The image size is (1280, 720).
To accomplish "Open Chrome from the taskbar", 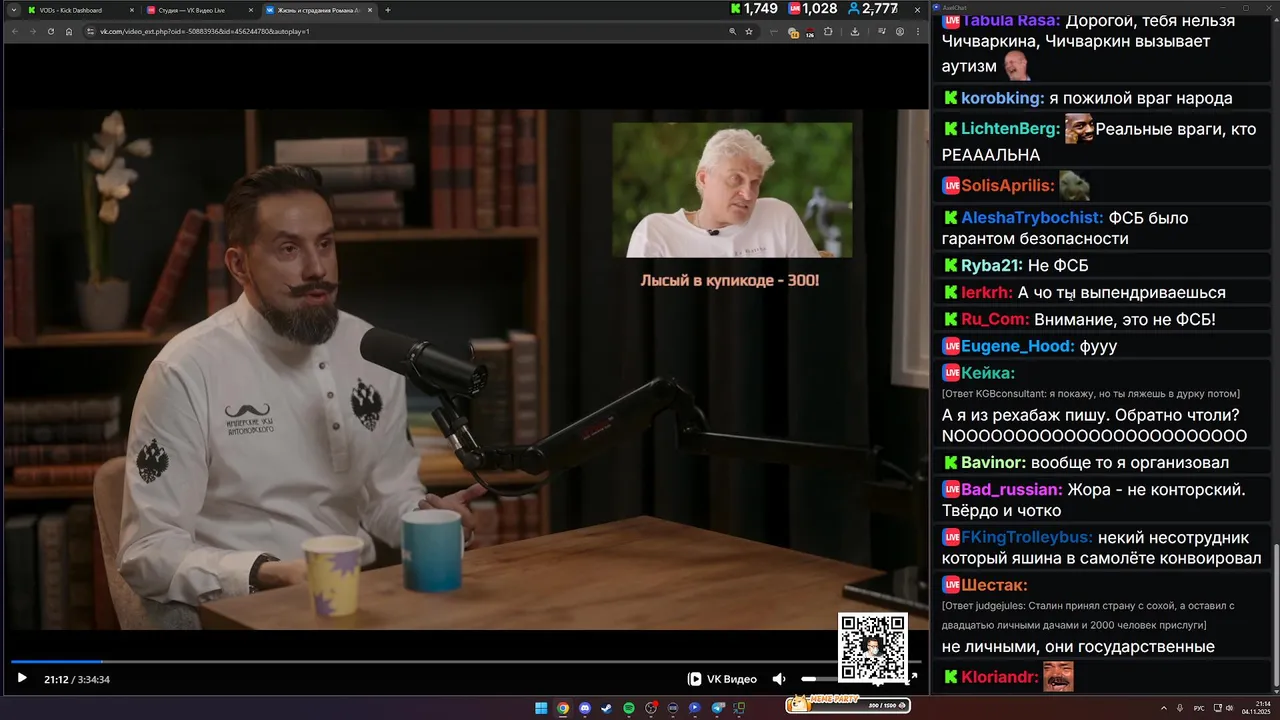I will [x=563, y=708].
